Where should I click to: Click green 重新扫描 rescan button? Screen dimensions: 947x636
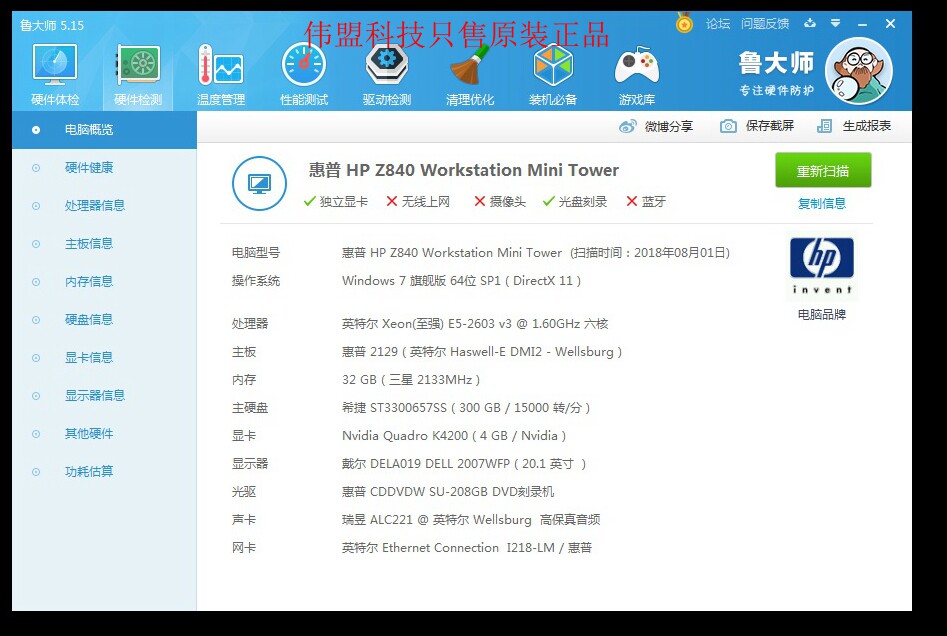[x=823, y=170]
